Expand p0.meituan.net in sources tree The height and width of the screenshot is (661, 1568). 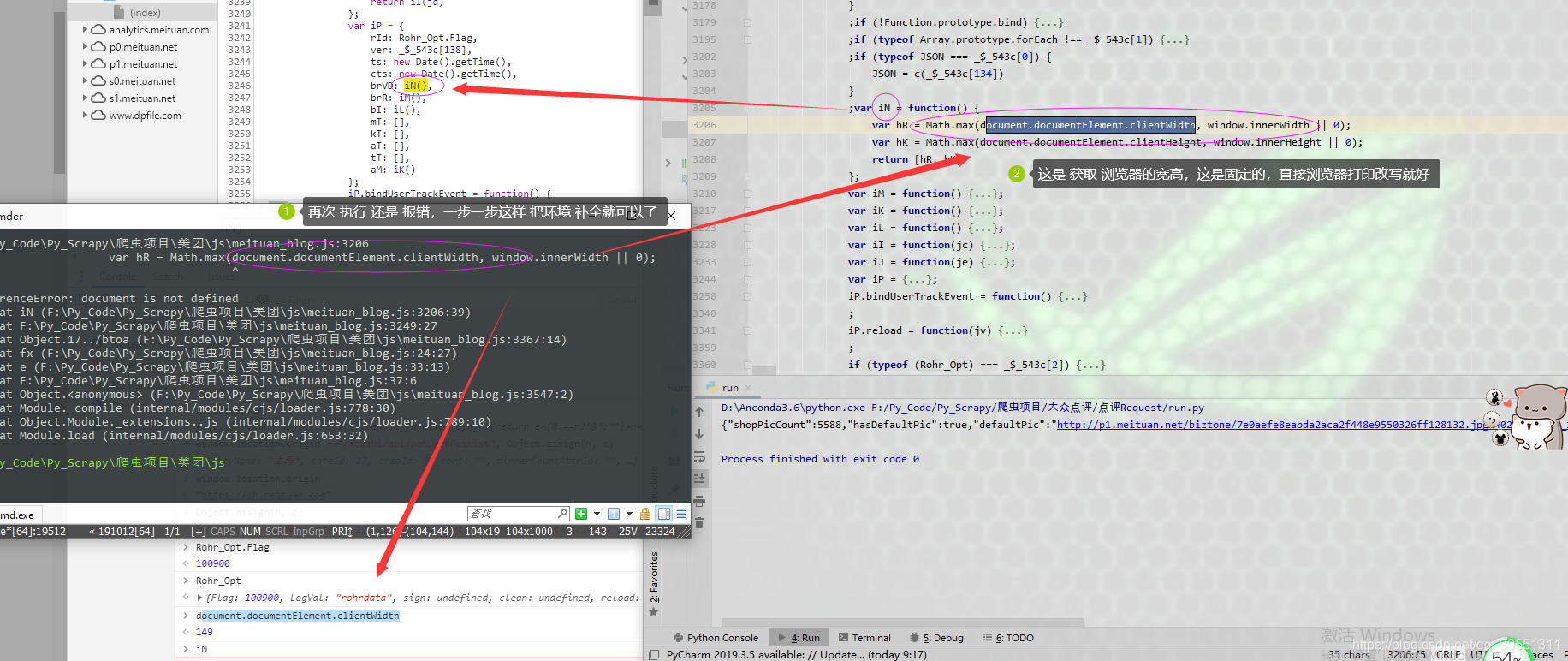(86, 46)
